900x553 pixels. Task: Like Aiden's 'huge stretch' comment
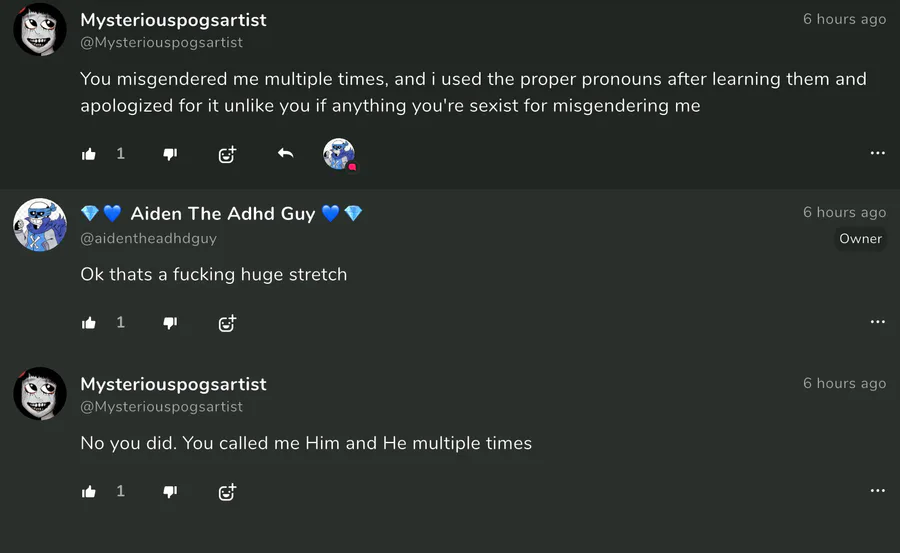[89, 323]
